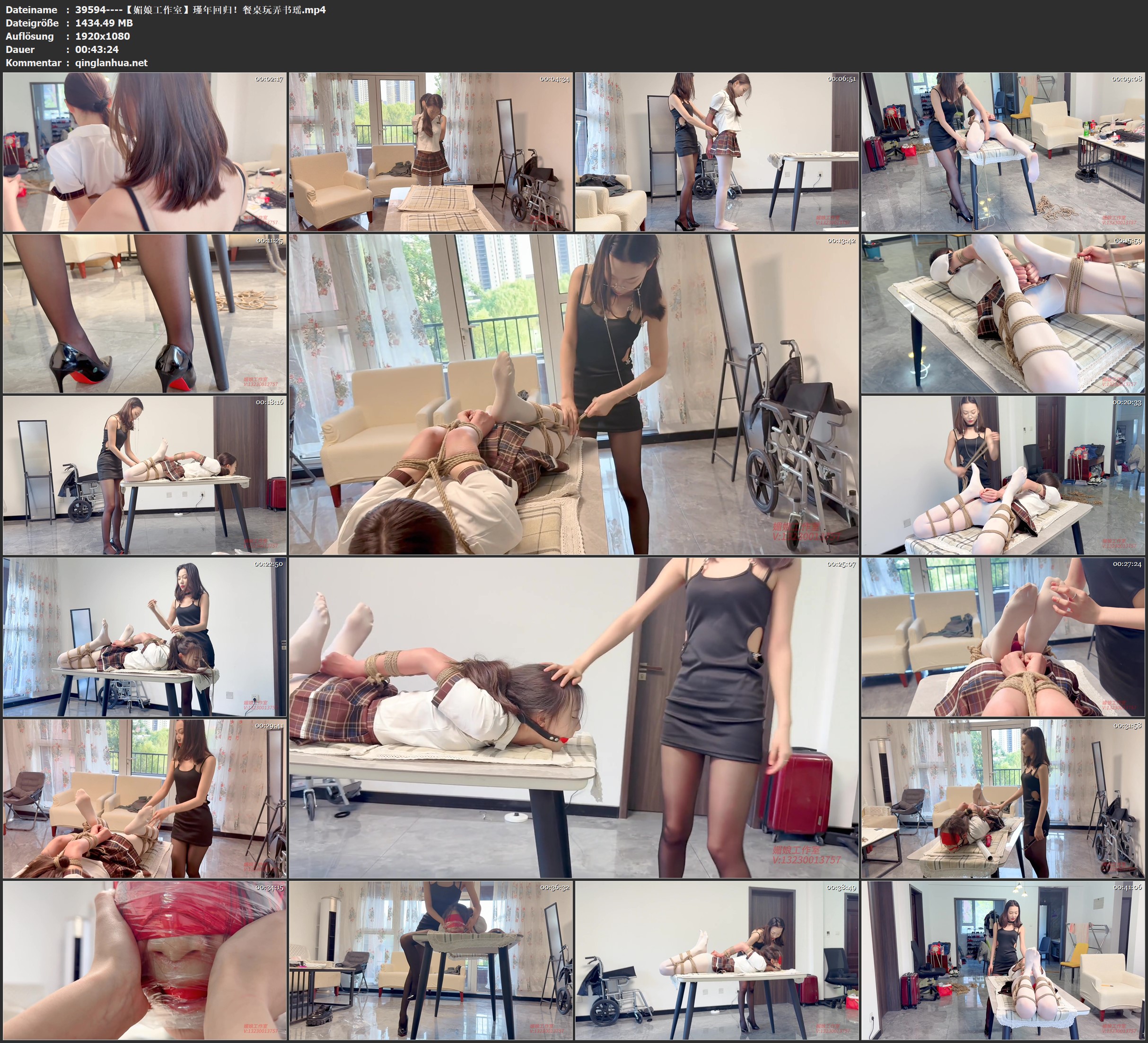Open the large thumbnail at 00:25:07

click(573, 717)
